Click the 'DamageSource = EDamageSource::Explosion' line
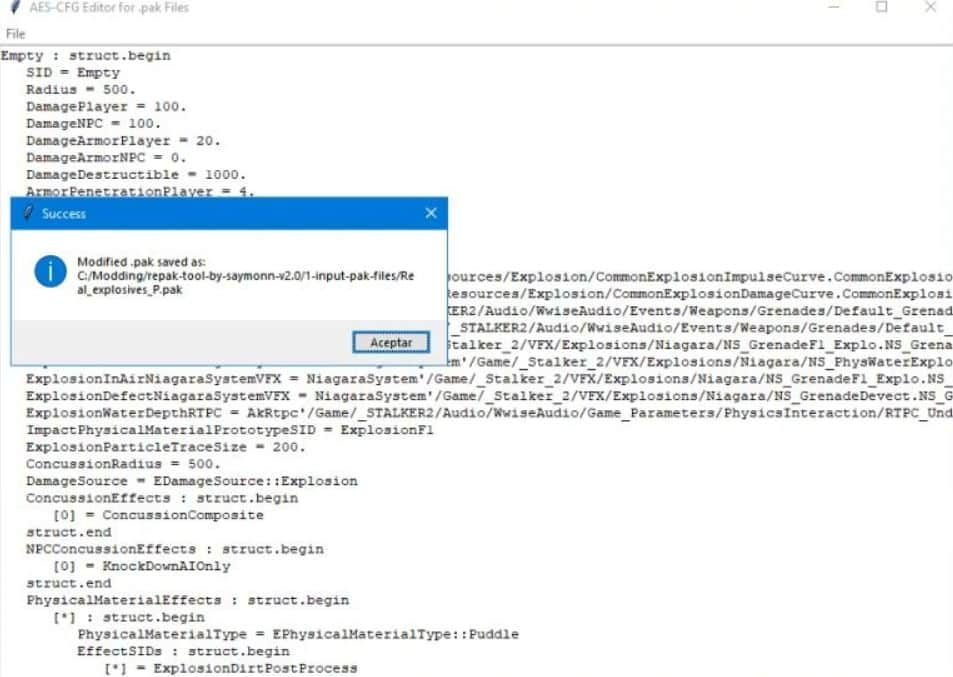The image size is (953, 677). point(191,481)
